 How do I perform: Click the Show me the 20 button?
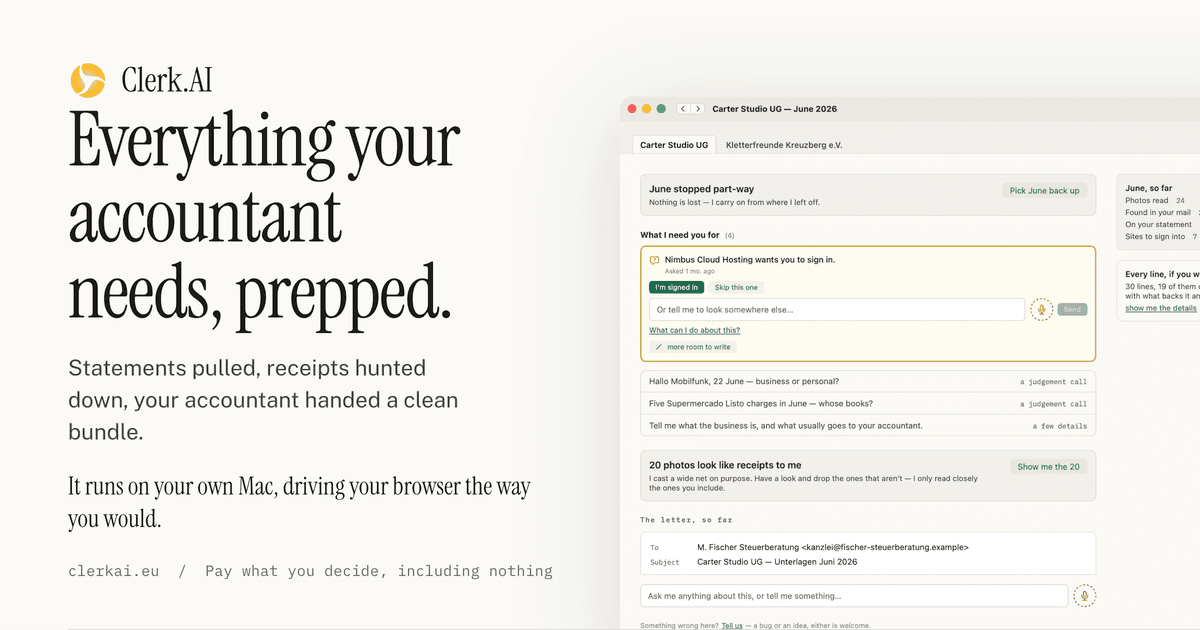[x=1048, y=467]
